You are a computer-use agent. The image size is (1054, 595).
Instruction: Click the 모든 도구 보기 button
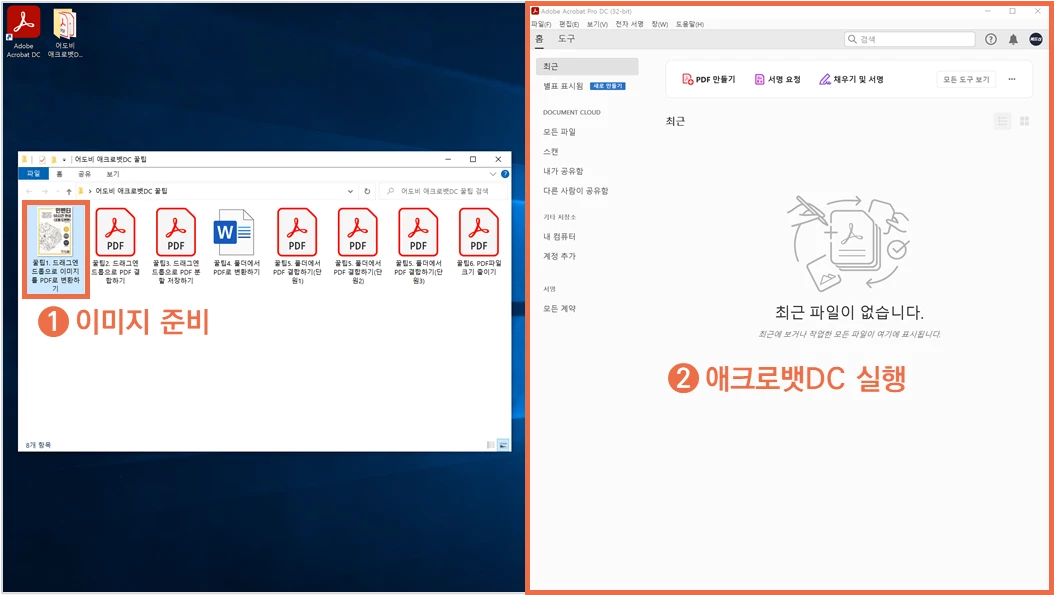point(966,79)
